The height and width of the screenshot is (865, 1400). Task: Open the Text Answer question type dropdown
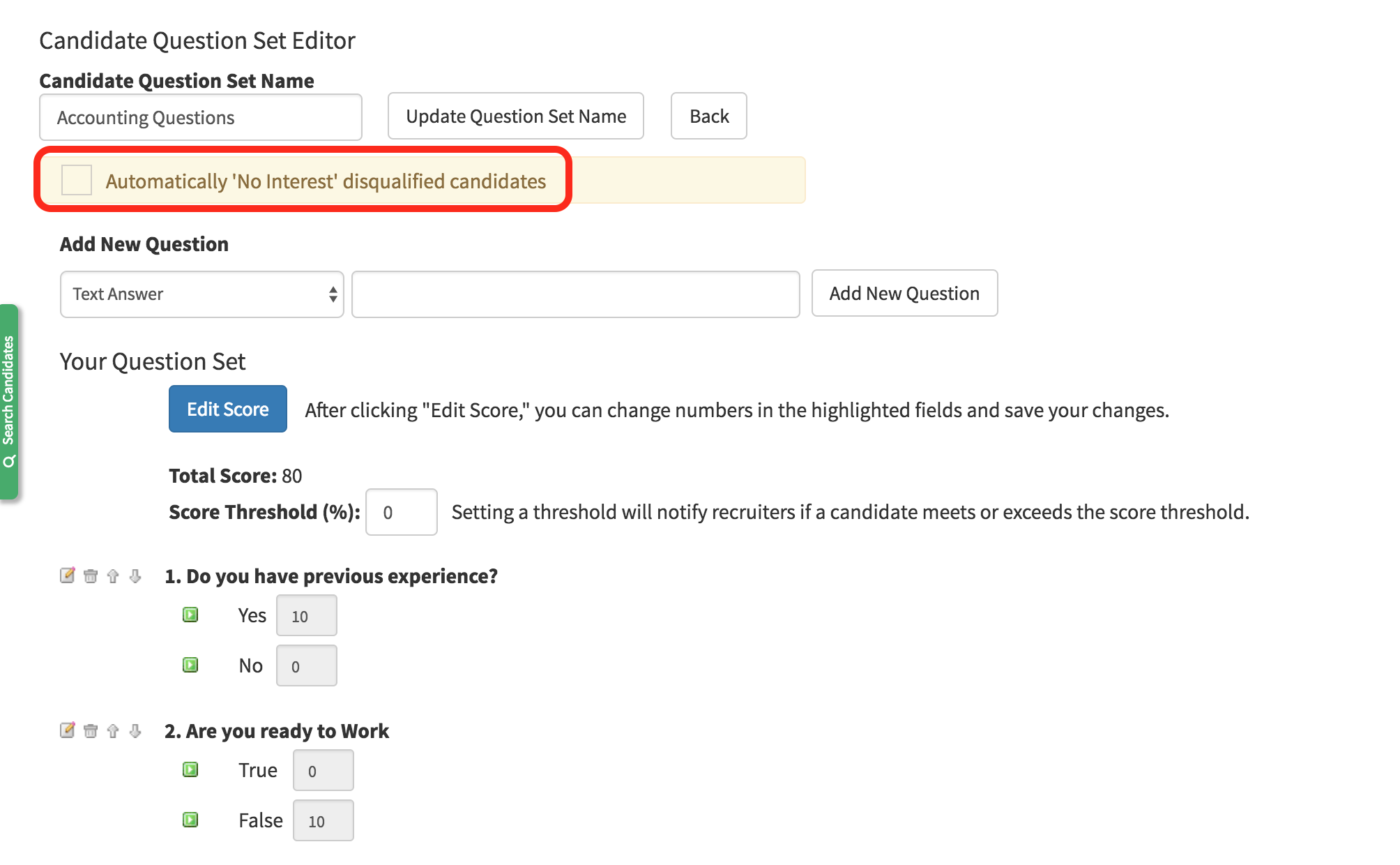point(201,294)
